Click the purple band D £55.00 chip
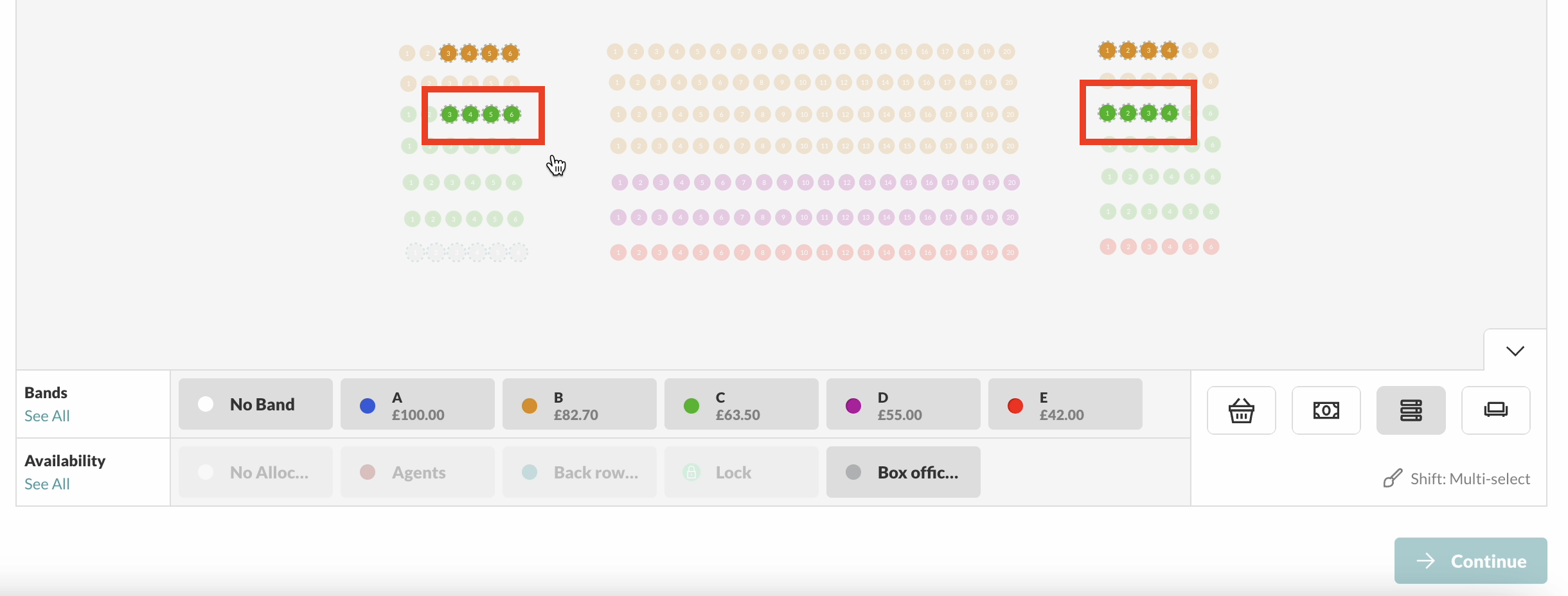 point(904,404)
